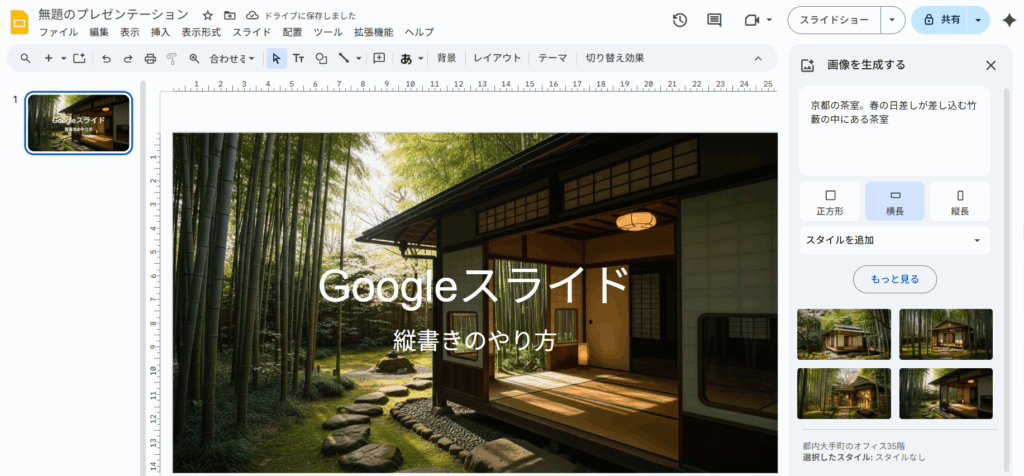The width and height of the screenshot is (1024, 476).
Task: Select slide 1 thumbnail in filmstrip
Action: (x=79, y=123)
